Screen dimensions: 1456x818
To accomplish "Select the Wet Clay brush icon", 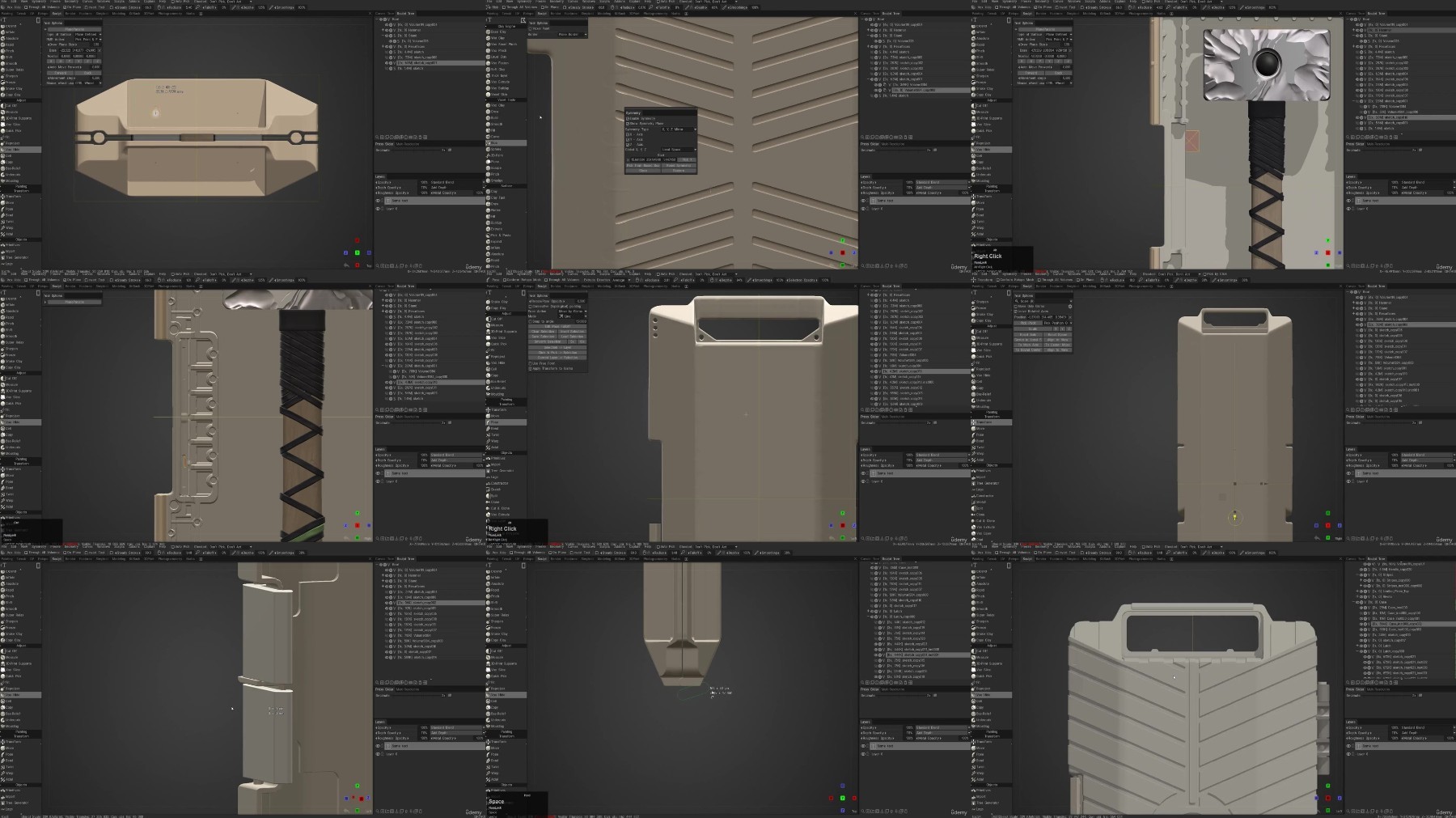I will 488,38.
